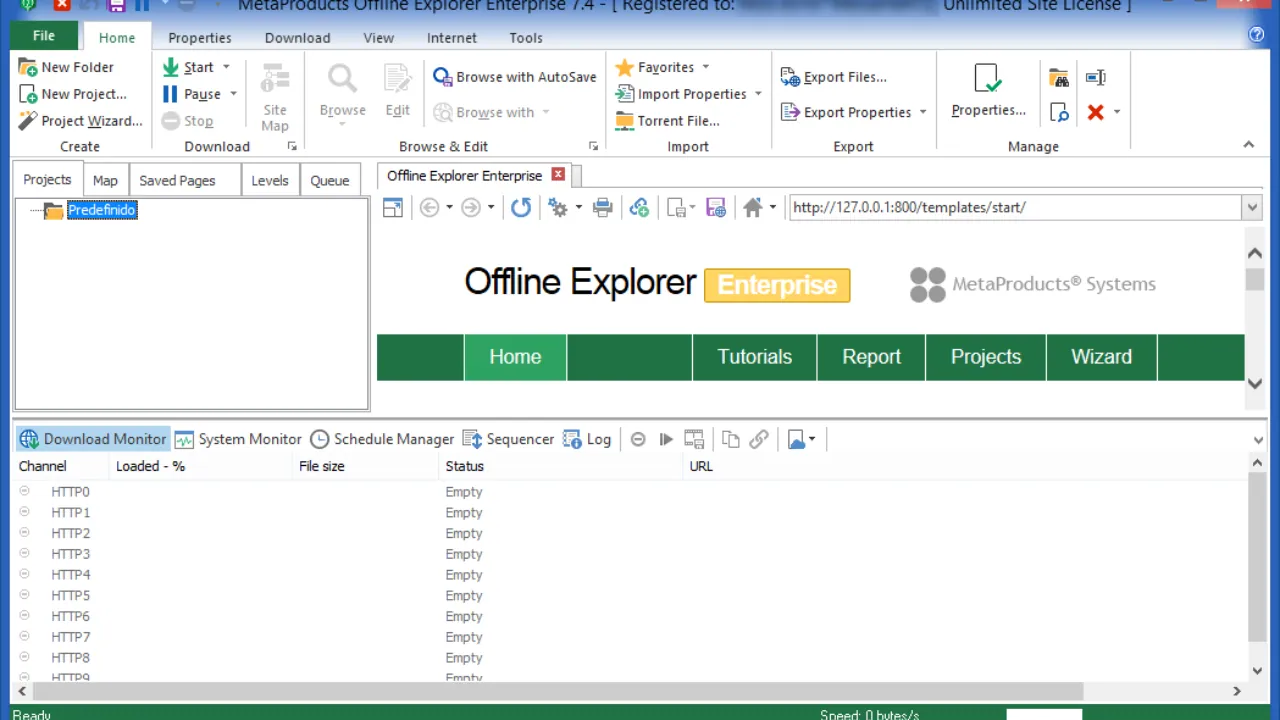This screenshot has width=1280, height=720.
Task: Click the red X delete icon
Action: 1096,112
